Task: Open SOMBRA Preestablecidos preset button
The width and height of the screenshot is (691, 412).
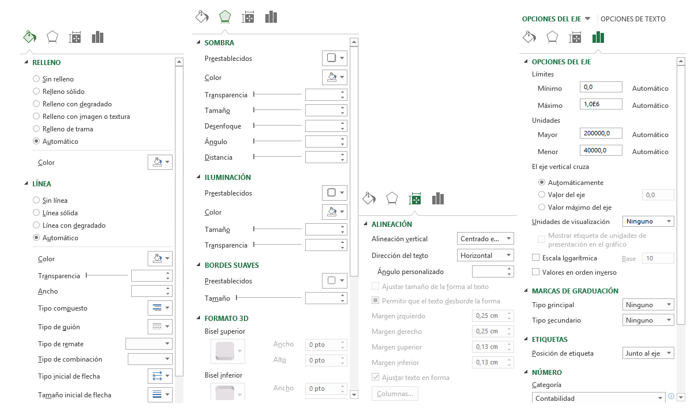Action: click(x=334, y=58)
